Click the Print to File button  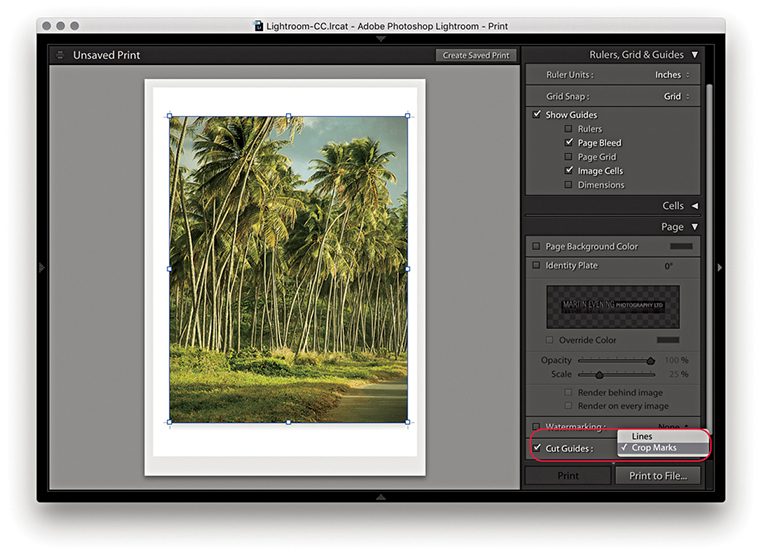coord(657,476)
